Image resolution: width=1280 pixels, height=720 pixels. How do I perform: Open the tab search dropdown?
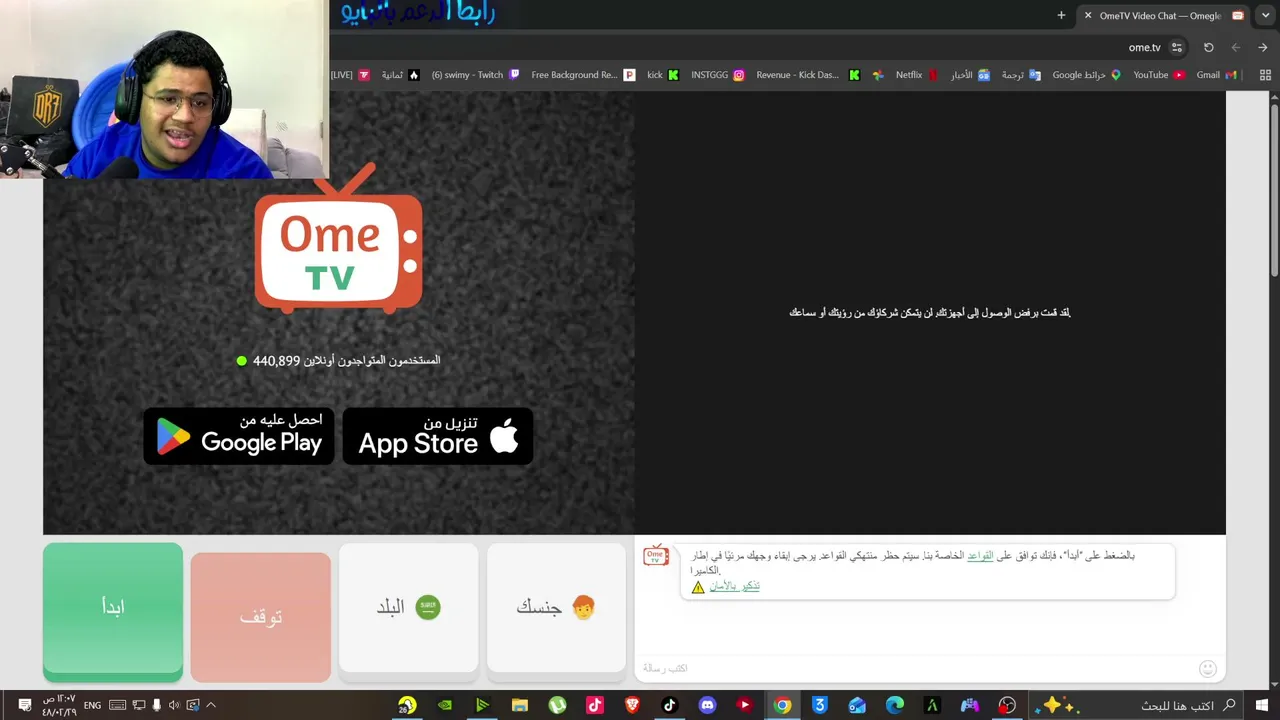pyautogui.click(x=1264, y=15)
